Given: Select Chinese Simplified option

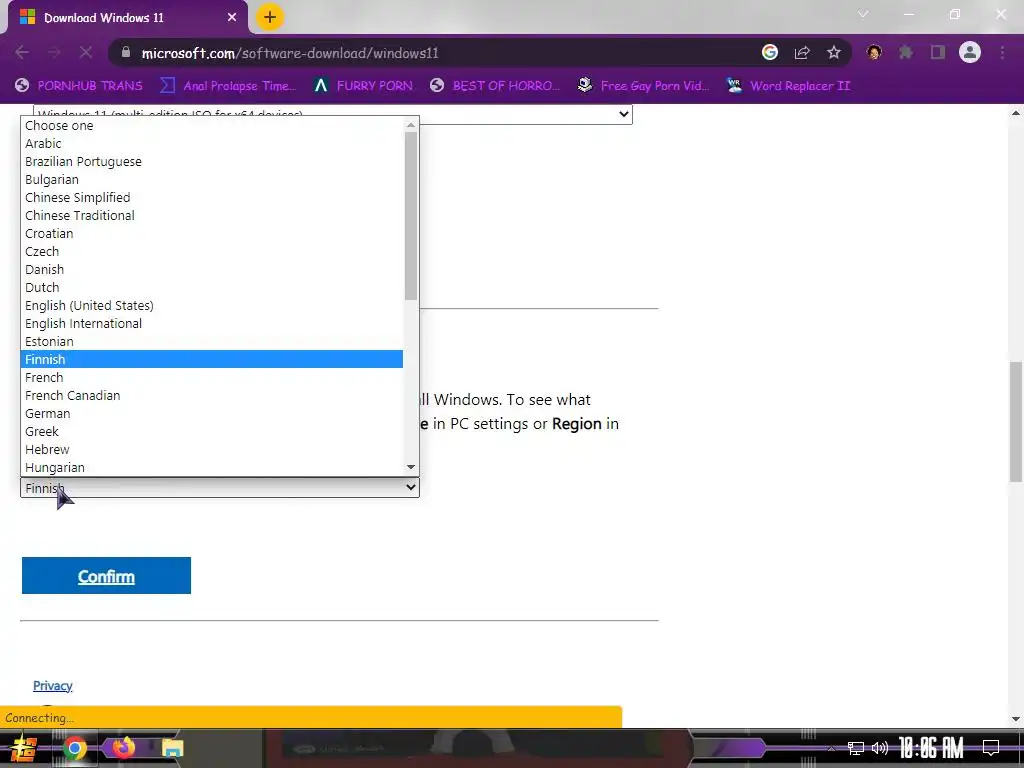Looking at the screenshot, I should pos(212,197).
